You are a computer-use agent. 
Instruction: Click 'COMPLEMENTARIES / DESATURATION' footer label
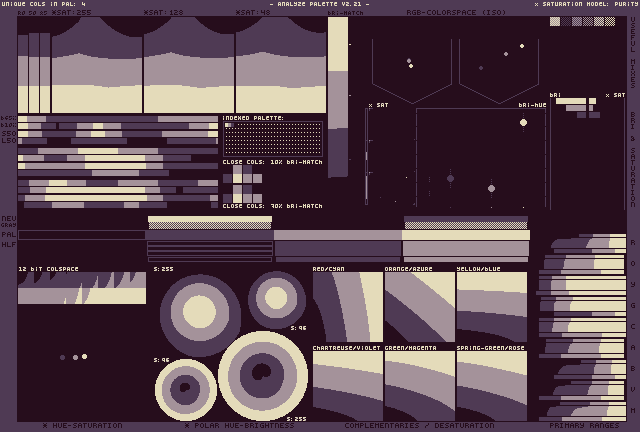419,425
